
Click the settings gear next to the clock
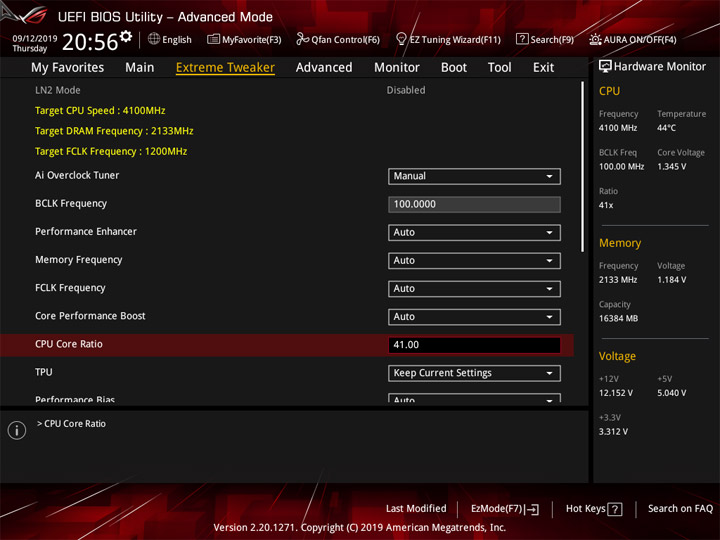(126, 36)
